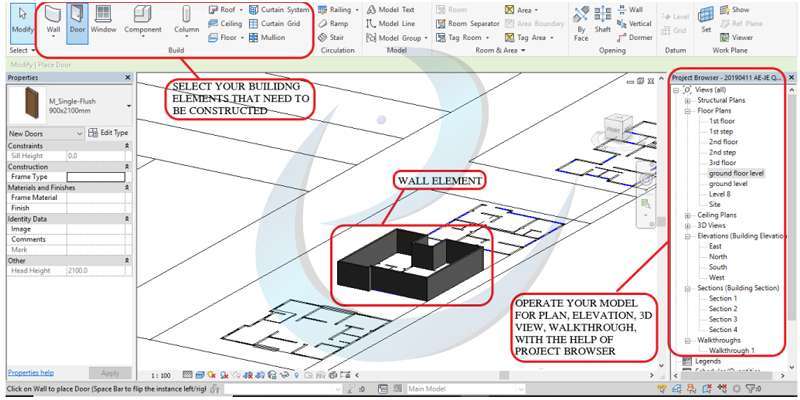Select the Model Line tool
The width and height of the screenshot is (800, 400).
pyautogui.click(x=390, y=23)
